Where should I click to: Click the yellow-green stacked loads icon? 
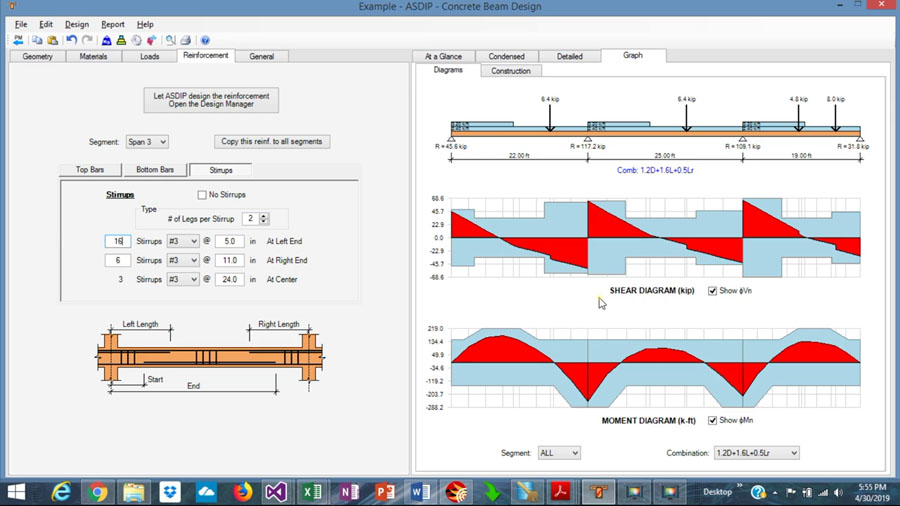[x=121, y=40]
